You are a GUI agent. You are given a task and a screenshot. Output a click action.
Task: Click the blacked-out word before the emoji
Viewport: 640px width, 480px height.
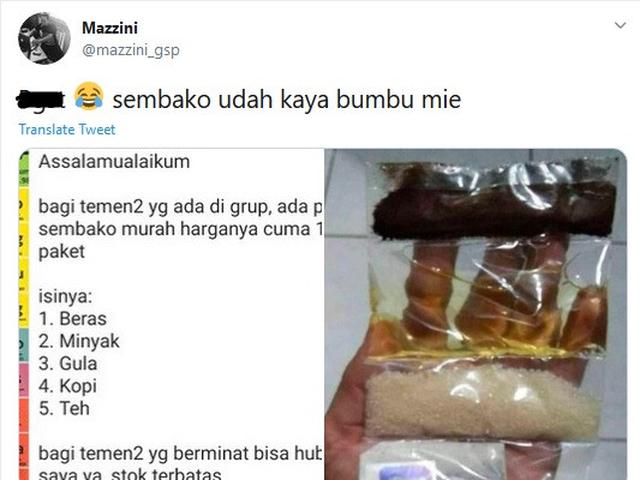40,99
